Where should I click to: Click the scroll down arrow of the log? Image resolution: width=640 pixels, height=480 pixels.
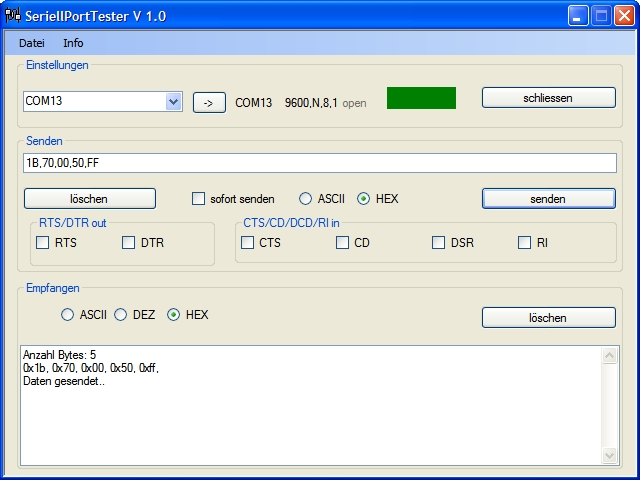pyautogui.click(x=610, y=455)
